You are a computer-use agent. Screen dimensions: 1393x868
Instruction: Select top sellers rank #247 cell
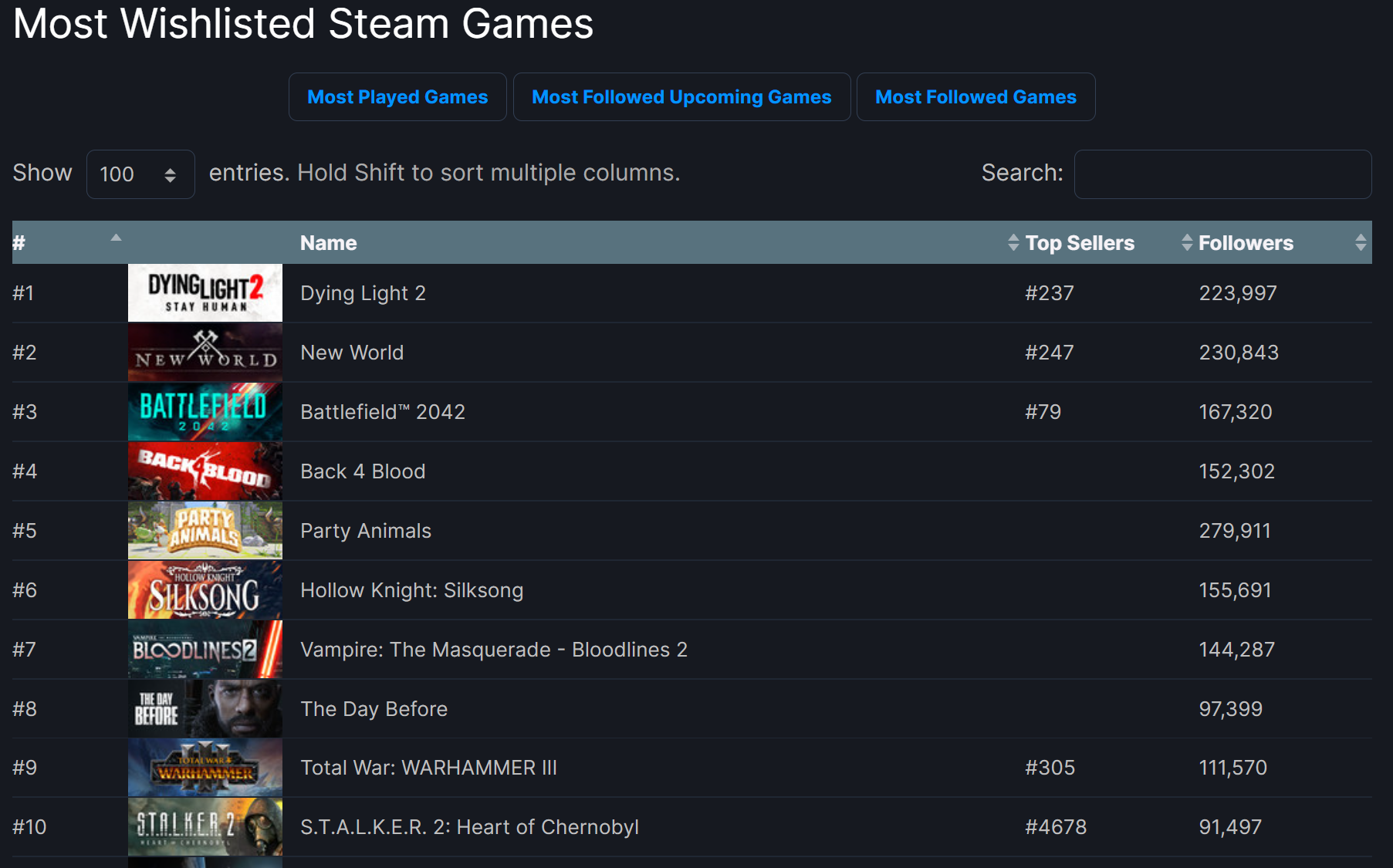point(1050,353)
